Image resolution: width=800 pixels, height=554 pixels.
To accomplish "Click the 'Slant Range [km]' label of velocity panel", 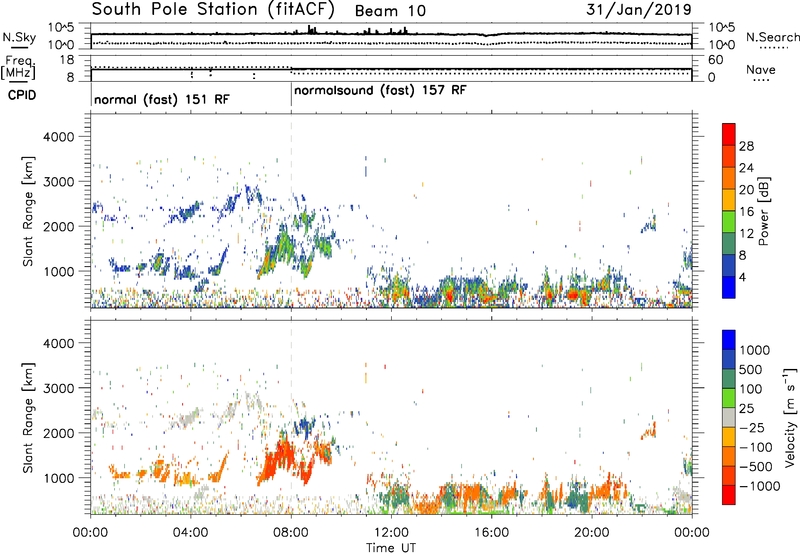I will pos(28,418).
